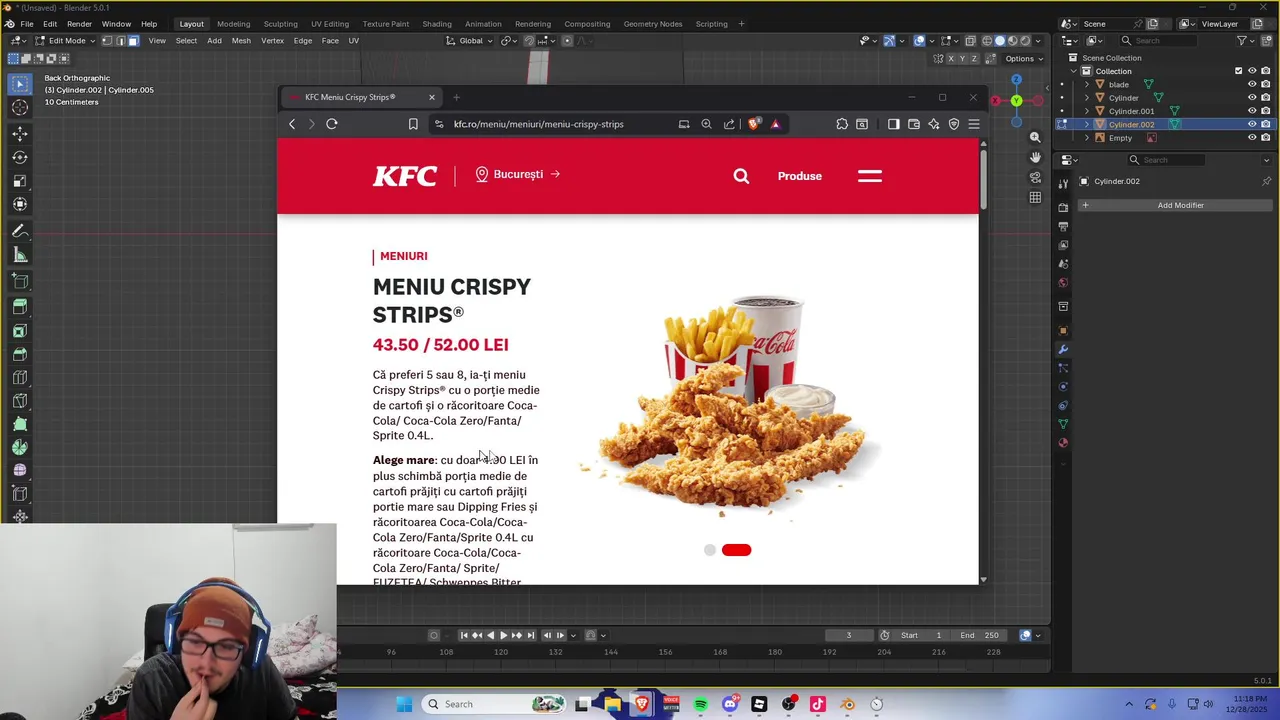The image size is (1280, 720).
Task: Switch orthographic/perspective grid icon
Action: pos(1035,197)
